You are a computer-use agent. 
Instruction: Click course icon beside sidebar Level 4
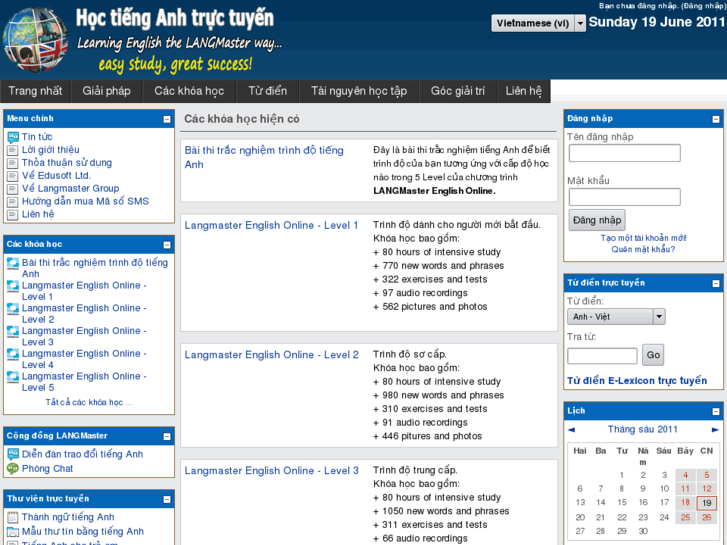(x=13, y=354)
